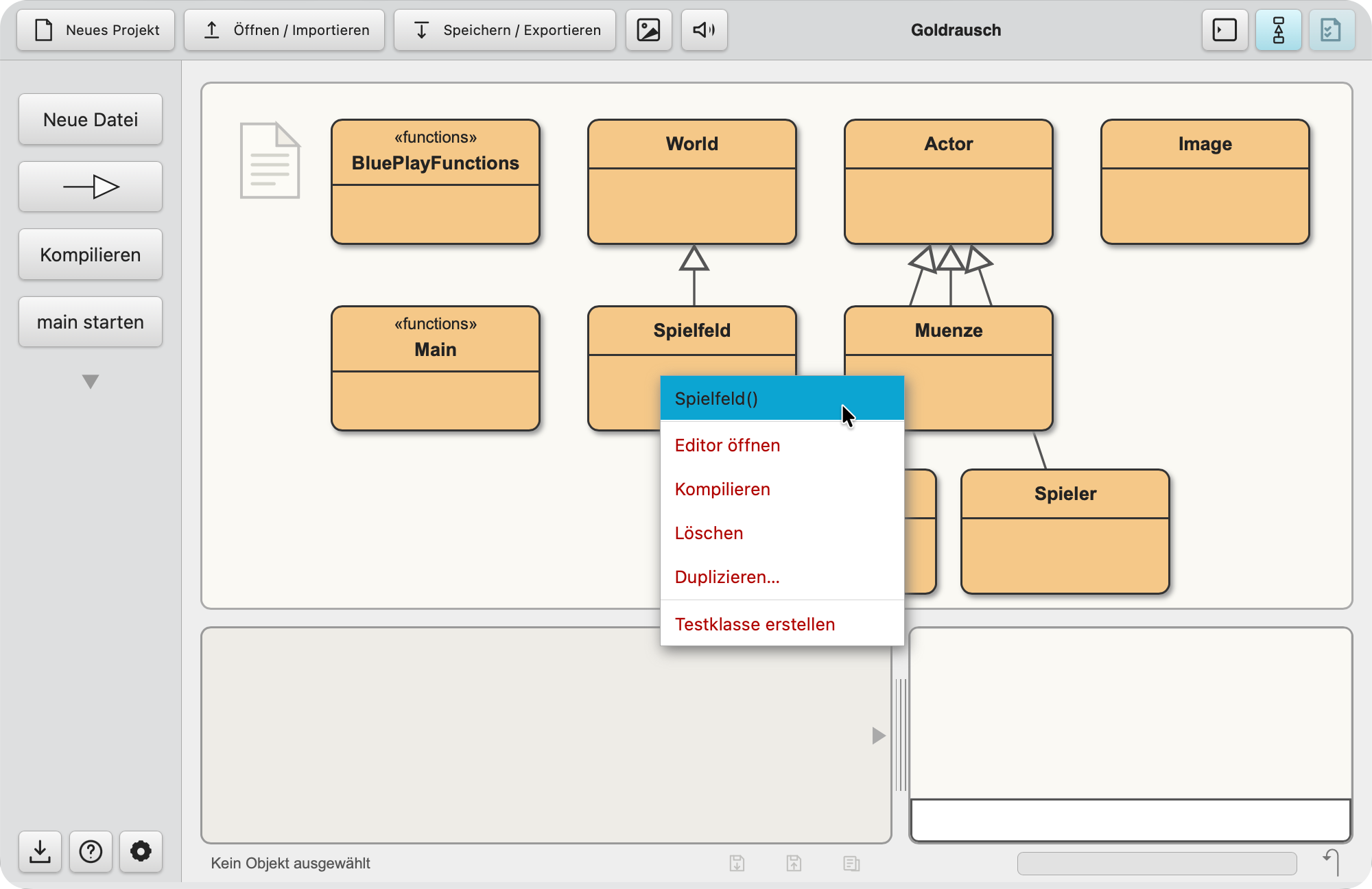The width and height of the screenshot is (1372, 889).
Task: Expand sidebar with the down triangle
Action: click(91, 381)
